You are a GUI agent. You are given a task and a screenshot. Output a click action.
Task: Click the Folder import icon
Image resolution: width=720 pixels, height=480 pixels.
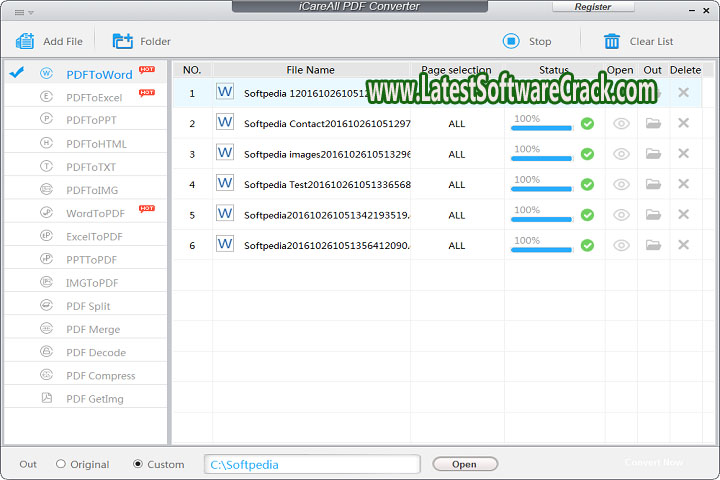[123, 41]
